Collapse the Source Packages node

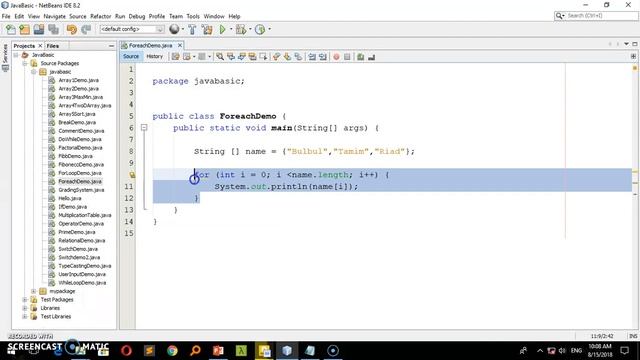tap(25, 63)
